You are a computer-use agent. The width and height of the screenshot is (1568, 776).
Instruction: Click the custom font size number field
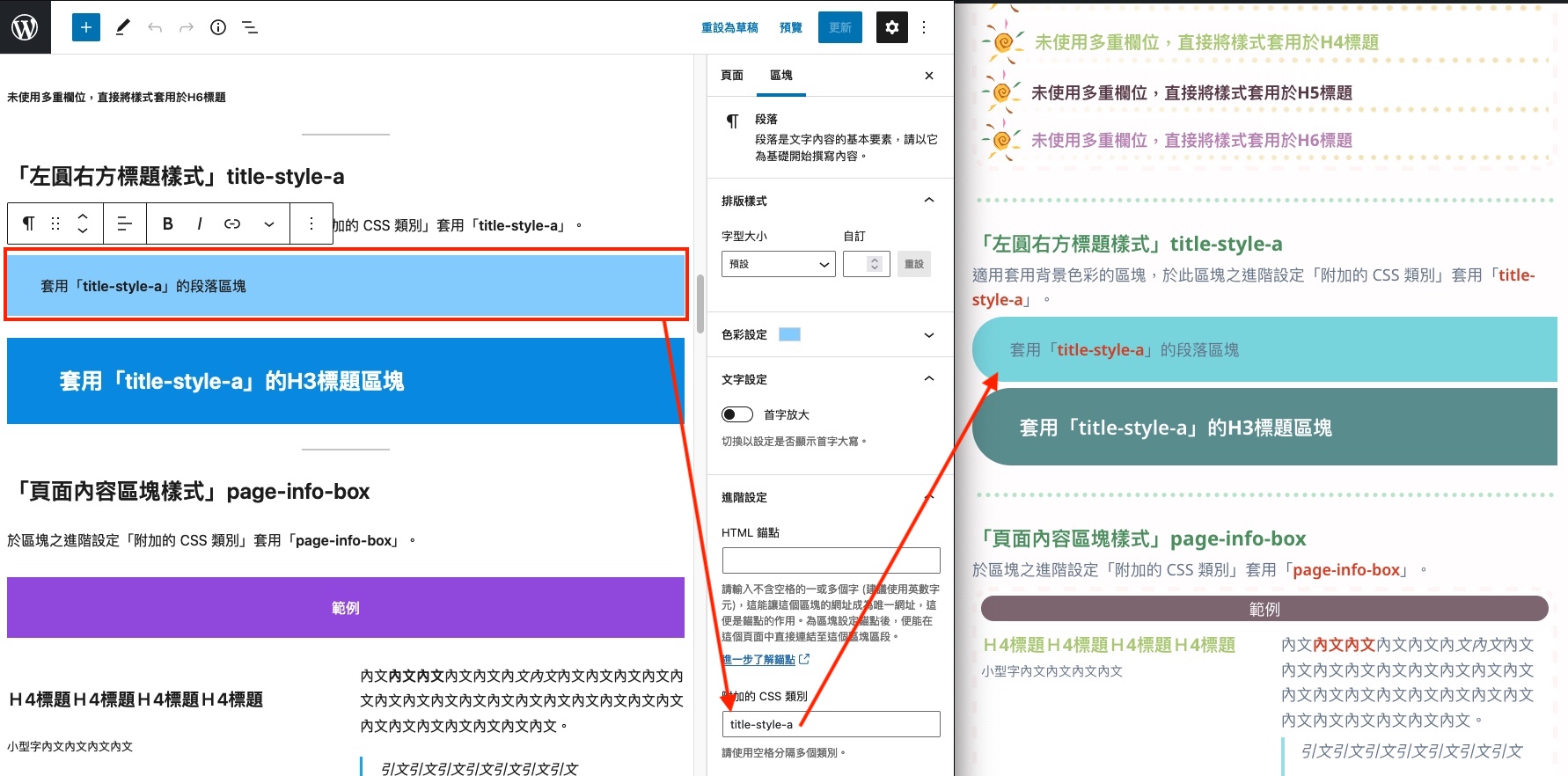(866, 264)
